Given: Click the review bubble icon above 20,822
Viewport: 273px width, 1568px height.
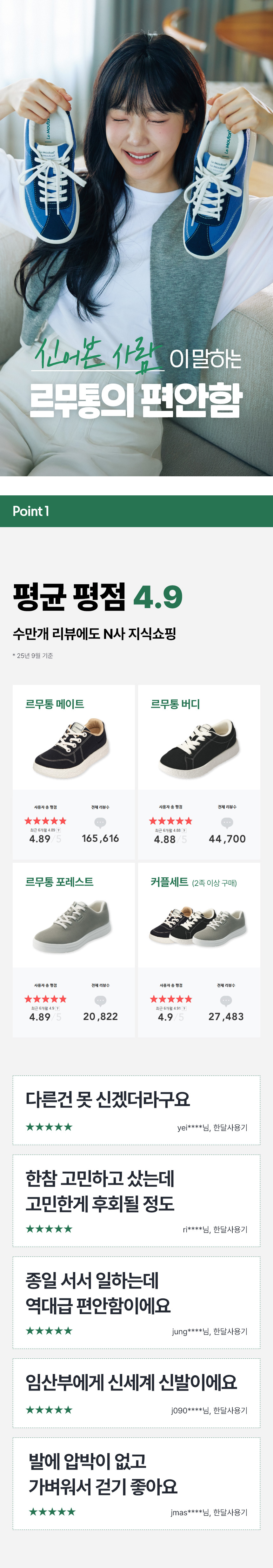Looking at the screenshot, I should click(x=100, y=1001).
